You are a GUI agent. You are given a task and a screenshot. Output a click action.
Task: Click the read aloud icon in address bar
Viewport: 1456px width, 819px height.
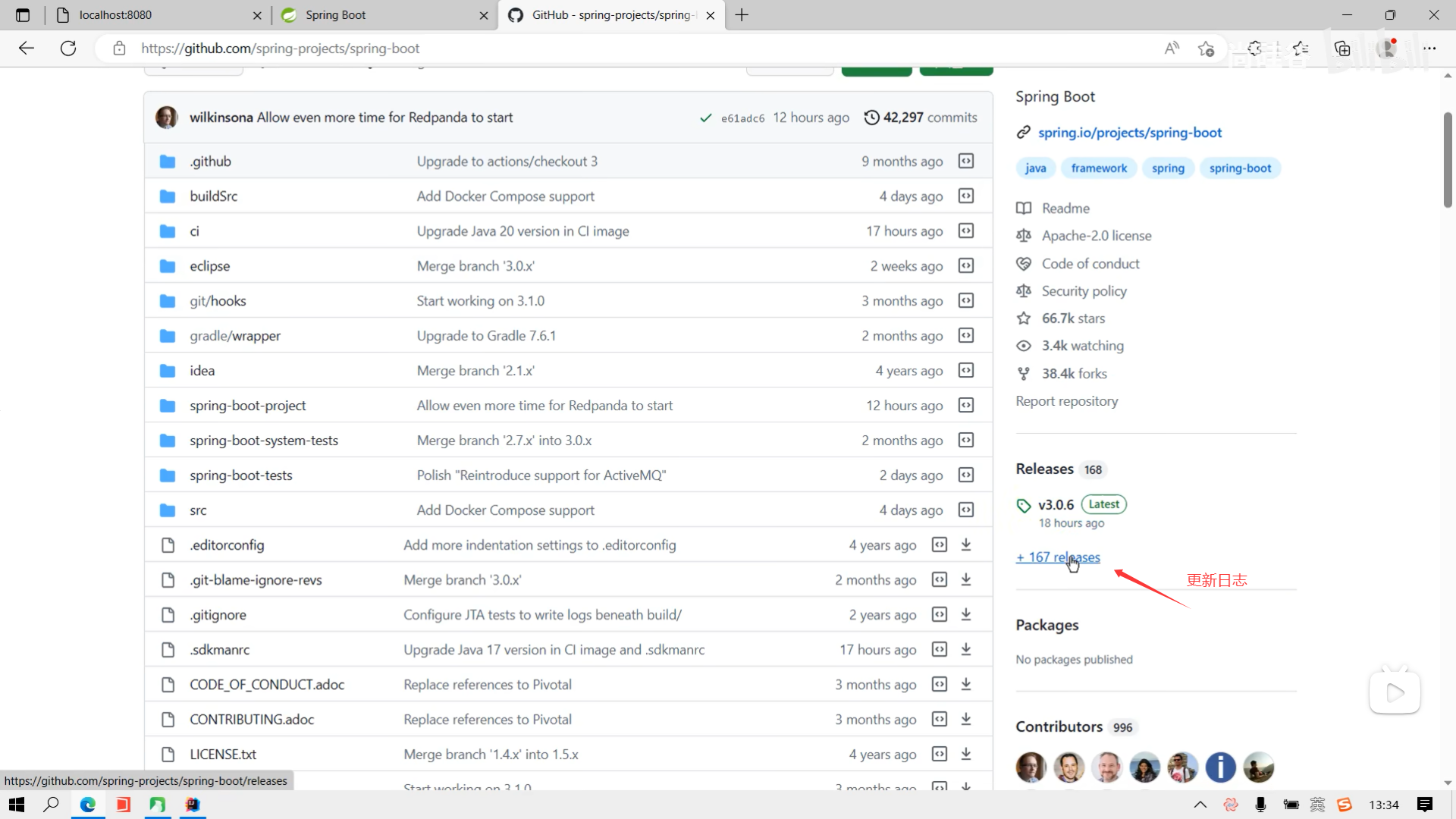click(1172, 49)
